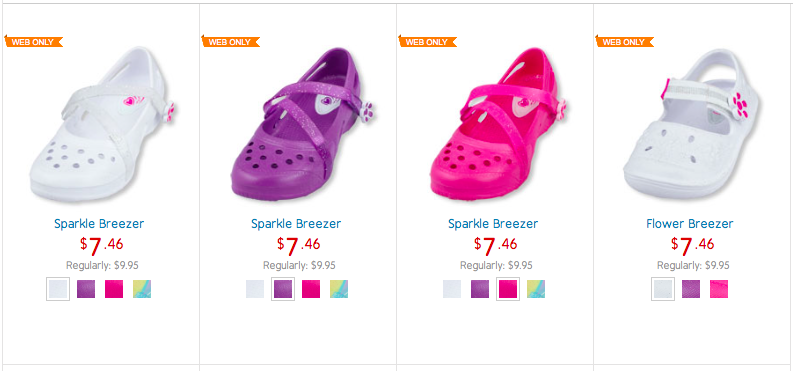Open the pink Sparkle Breezer shoe image
This screenshot has height=371, width=798.
(x=499, y=125)
